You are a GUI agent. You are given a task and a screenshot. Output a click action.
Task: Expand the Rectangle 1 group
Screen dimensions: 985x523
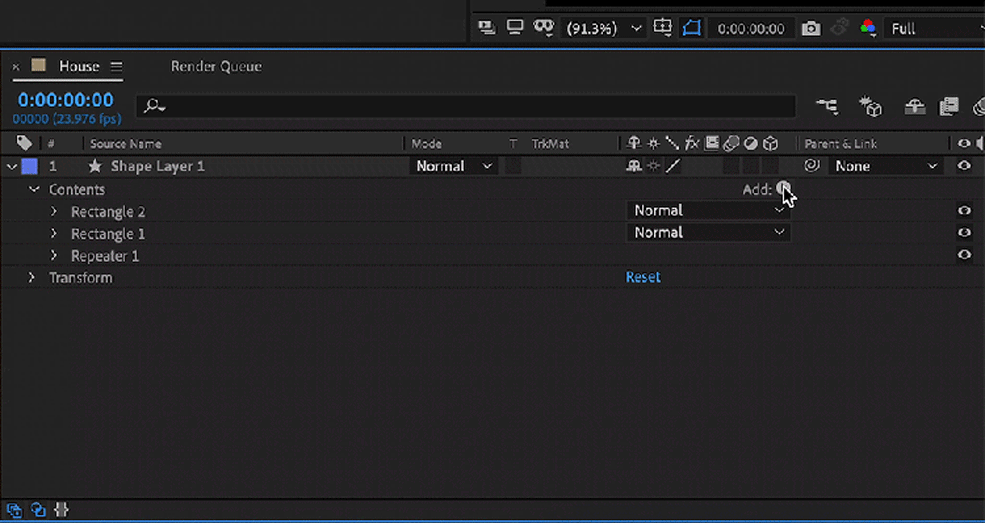[x=54, y=234]
